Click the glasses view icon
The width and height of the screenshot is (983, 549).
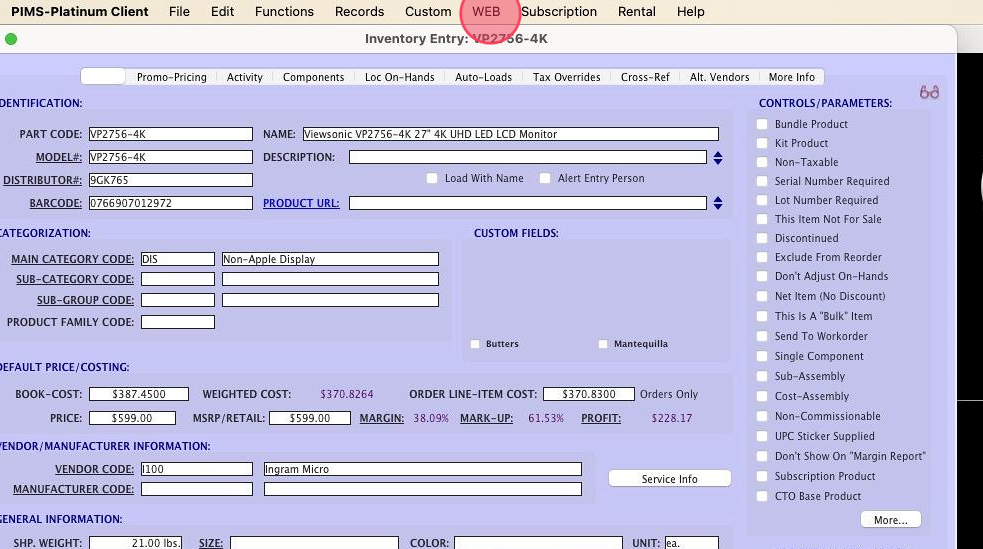(x=929, y=92)
